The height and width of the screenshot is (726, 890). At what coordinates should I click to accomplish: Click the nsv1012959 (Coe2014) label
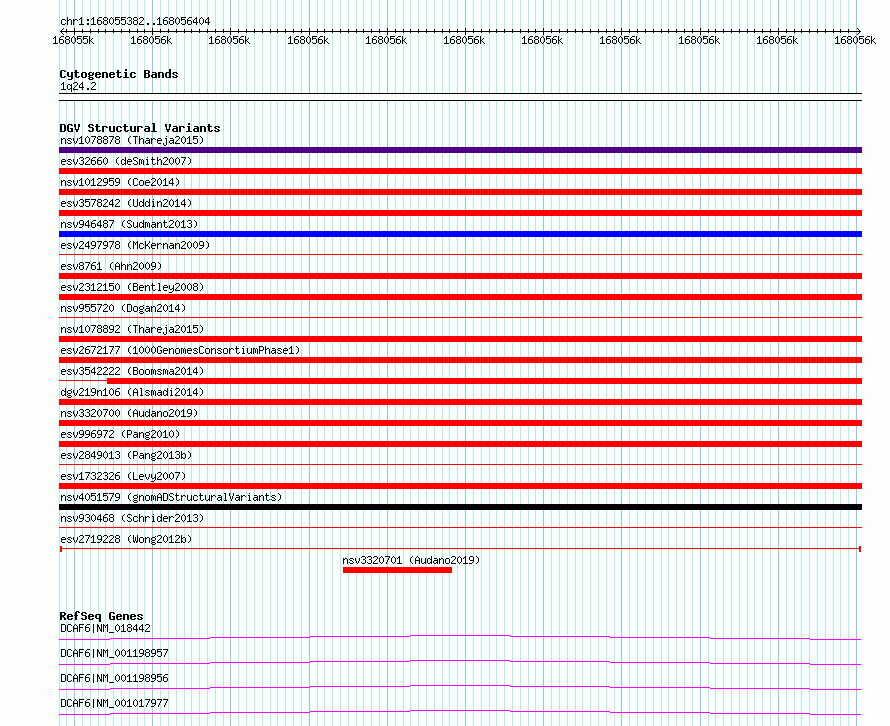click(x=120, y=182)
